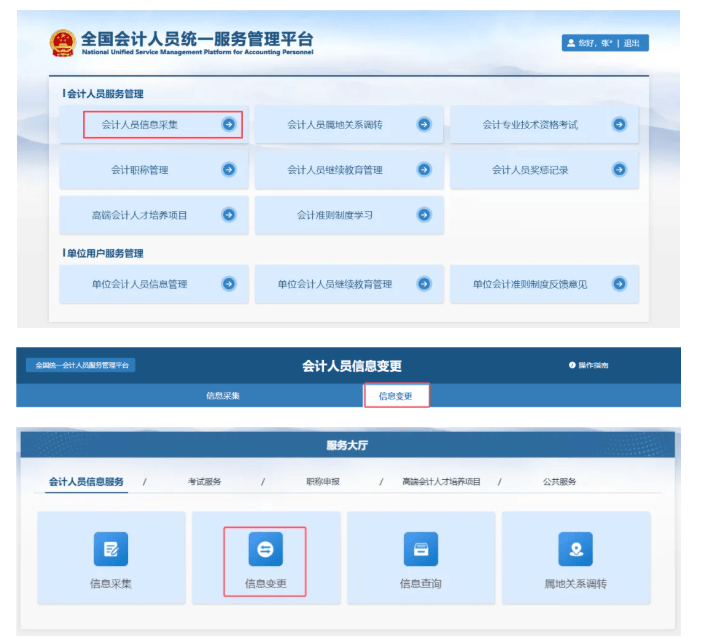Click the national emblem logo

click(62, 44)
